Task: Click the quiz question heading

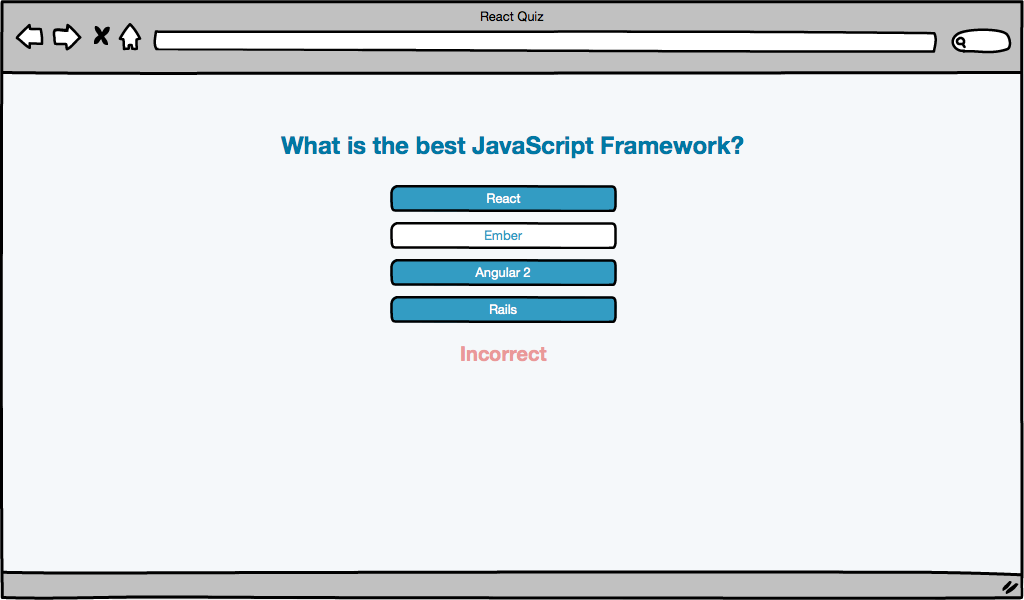Action: (x=512, y=146)
